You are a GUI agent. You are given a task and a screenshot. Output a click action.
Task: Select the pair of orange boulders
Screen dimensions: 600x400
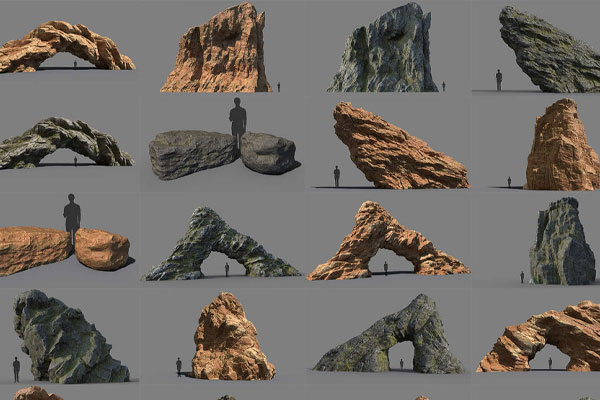pos(65,250)
